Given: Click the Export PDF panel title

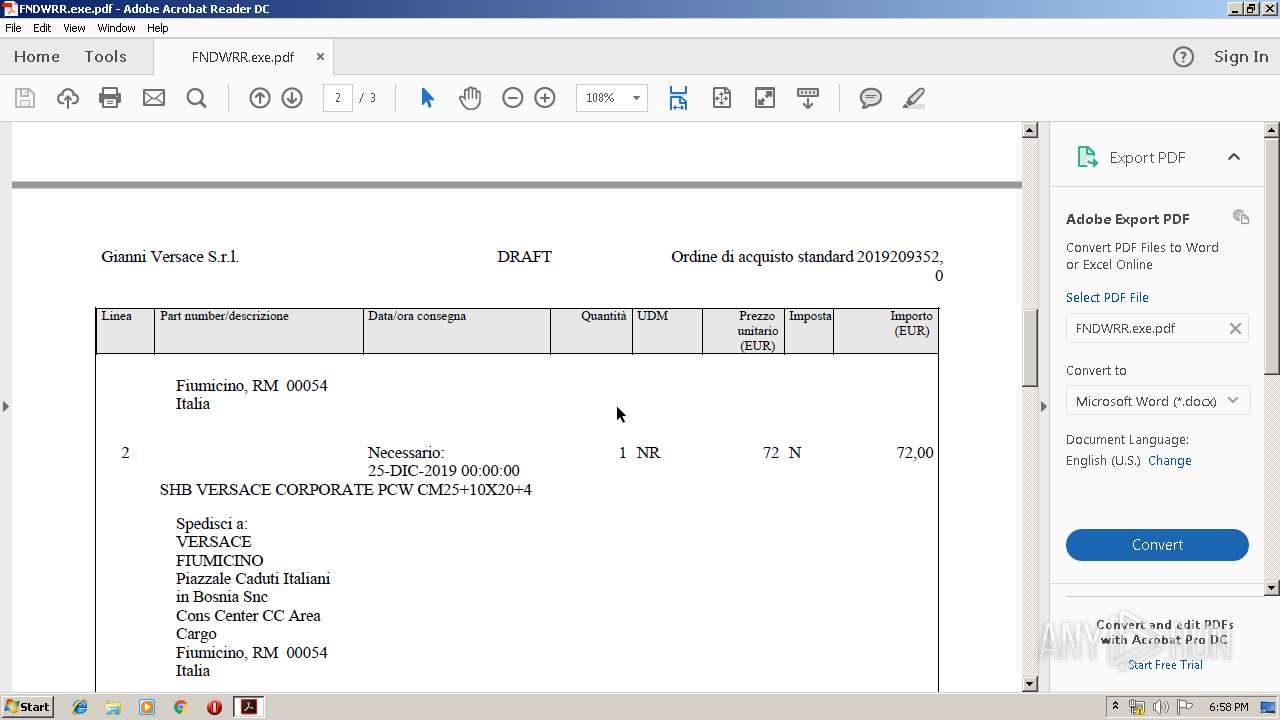Looking at the screenshot, I should pos(1147,158).
